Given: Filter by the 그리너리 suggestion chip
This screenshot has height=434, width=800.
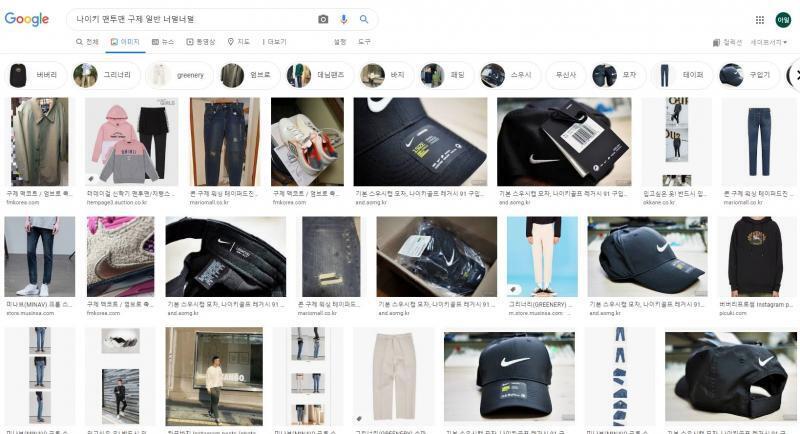Looking at the screenshot, I should coord(106,75).
